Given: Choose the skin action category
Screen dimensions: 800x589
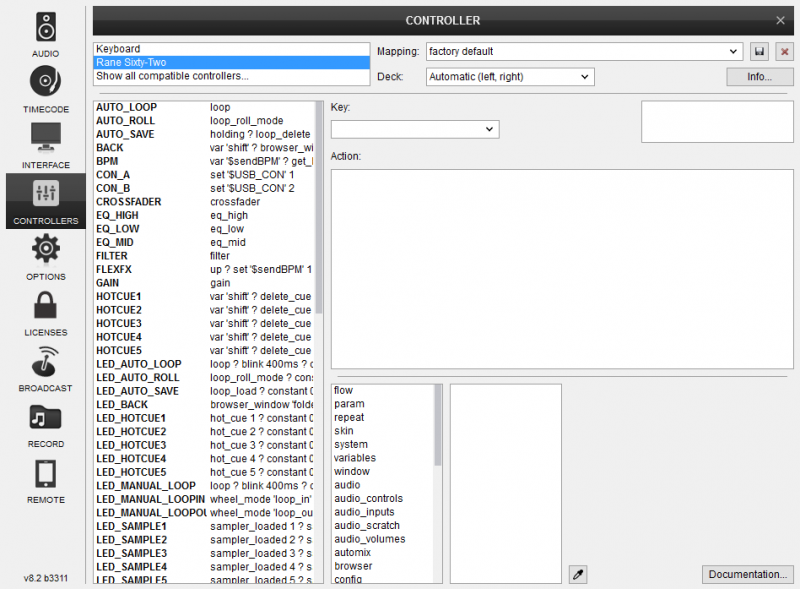Looking at the screenshot, I should [383, 431].
